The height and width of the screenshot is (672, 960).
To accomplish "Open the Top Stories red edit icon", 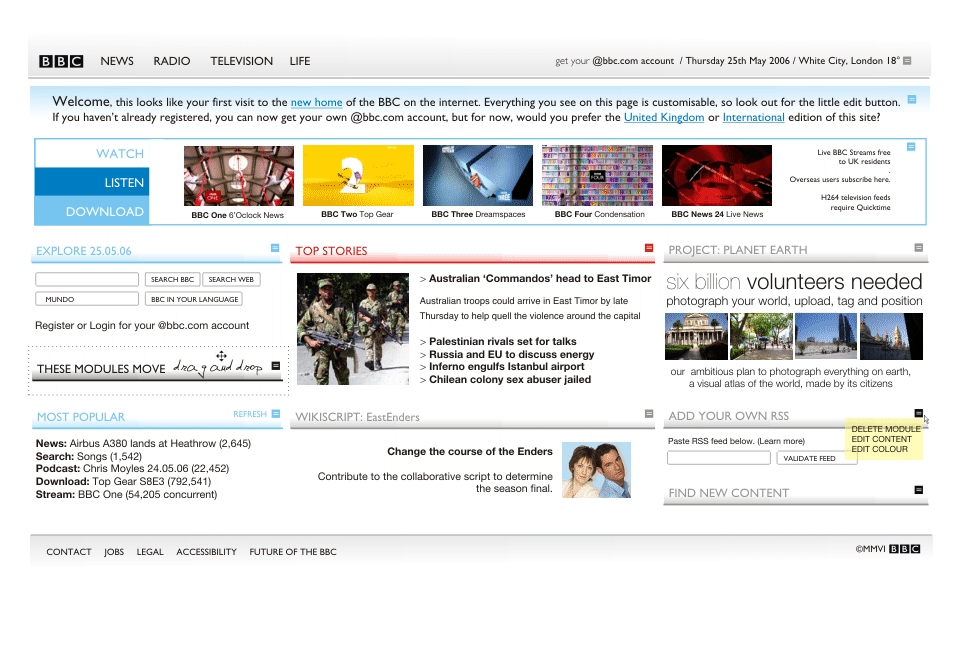I will pos(649,248).
